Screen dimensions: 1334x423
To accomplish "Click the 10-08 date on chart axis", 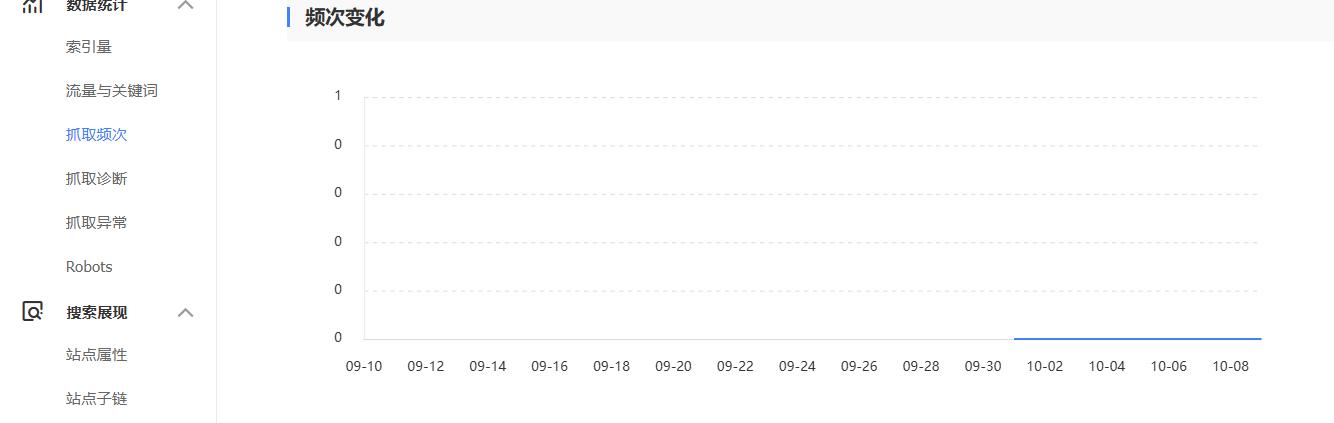I will (x=1230, y=366).
